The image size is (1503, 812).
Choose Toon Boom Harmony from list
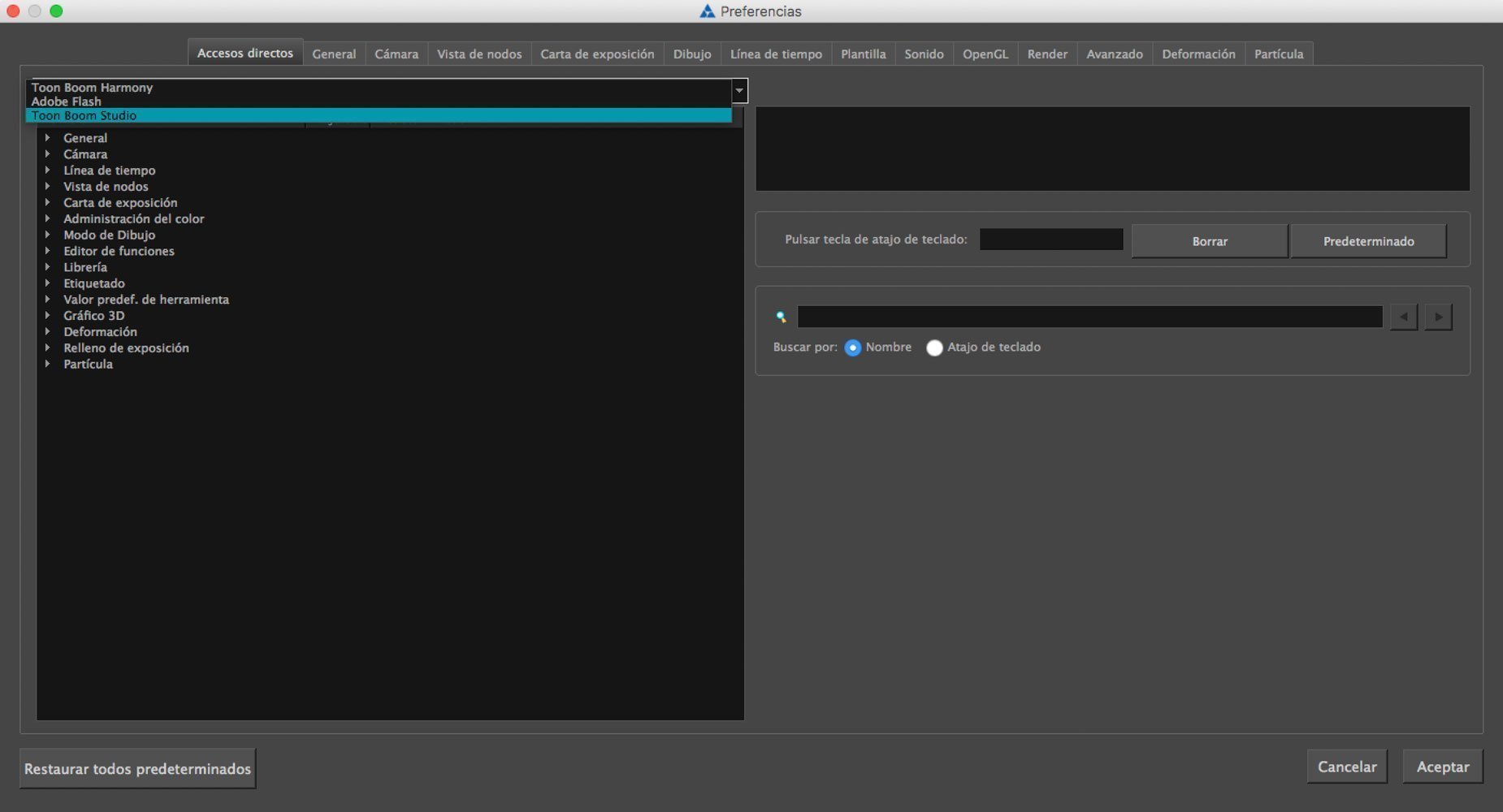379,87
